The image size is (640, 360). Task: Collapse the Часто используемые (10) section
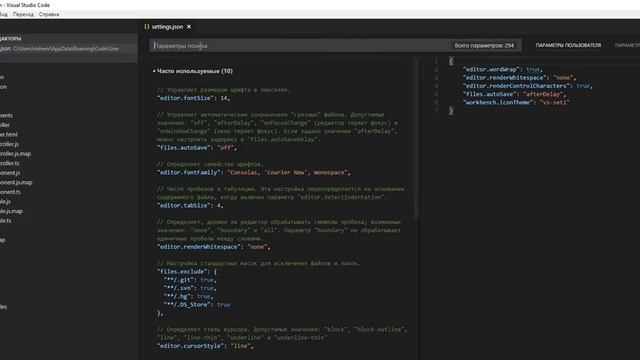click(x=193, y=71)
